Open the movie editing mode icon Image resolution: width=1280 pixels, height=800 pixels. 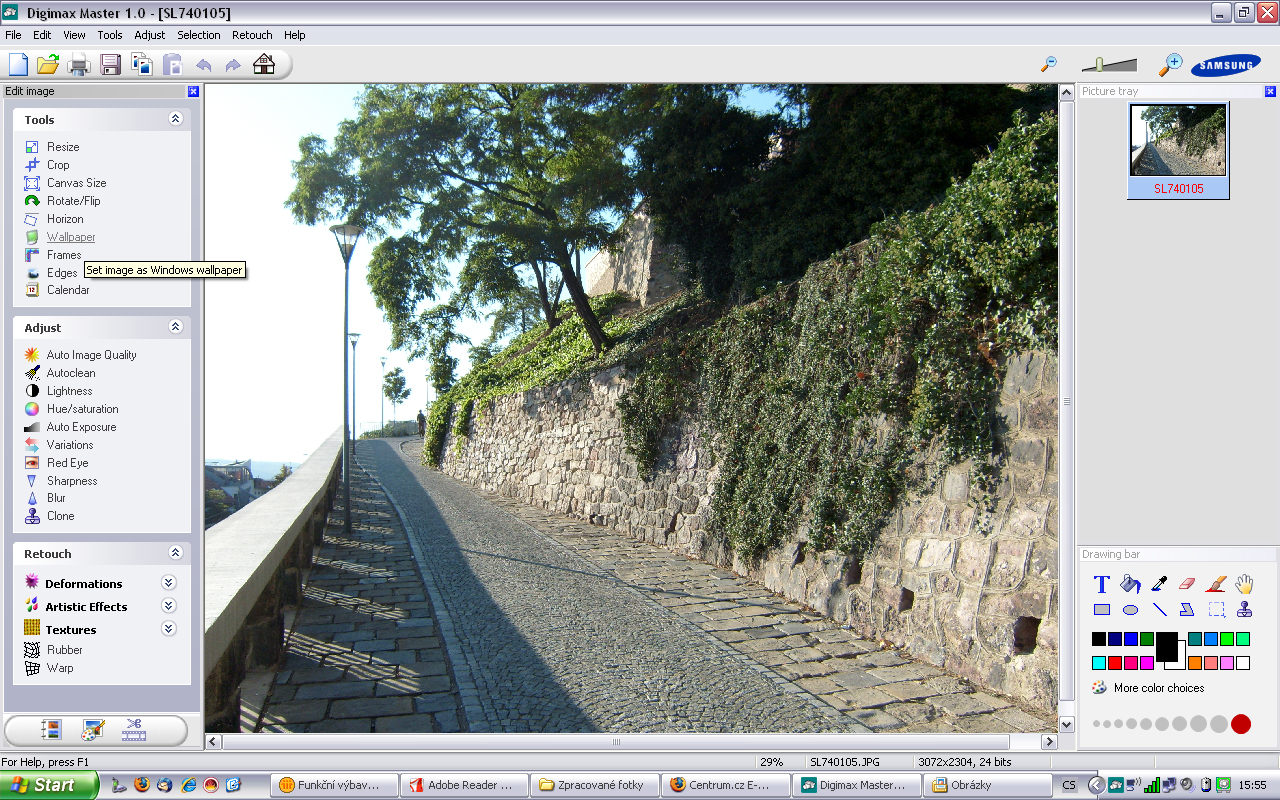tap(134, 731)
